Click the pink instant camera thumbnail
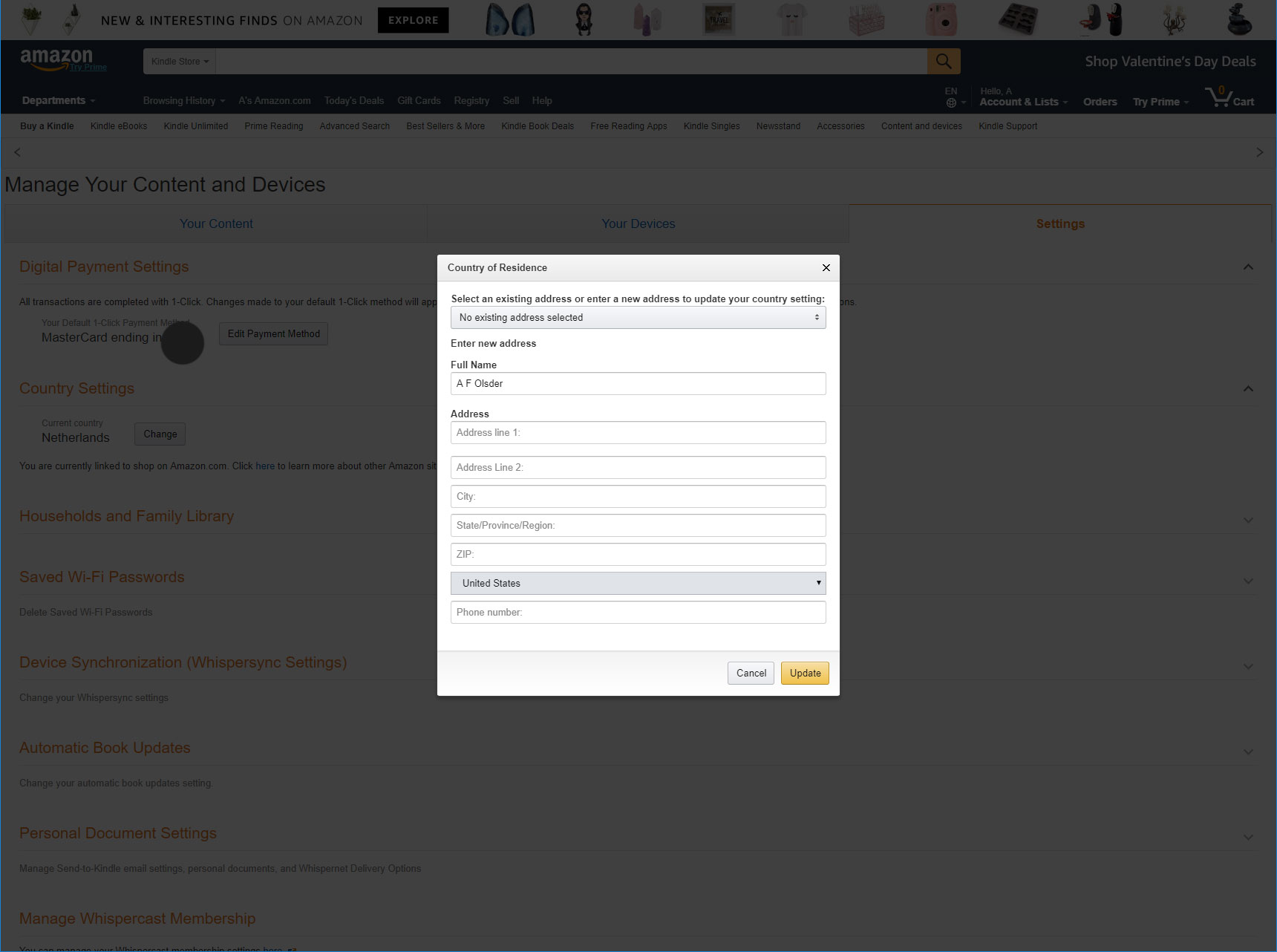Viewport: 1277px width, 952px height. coord(941,20)
